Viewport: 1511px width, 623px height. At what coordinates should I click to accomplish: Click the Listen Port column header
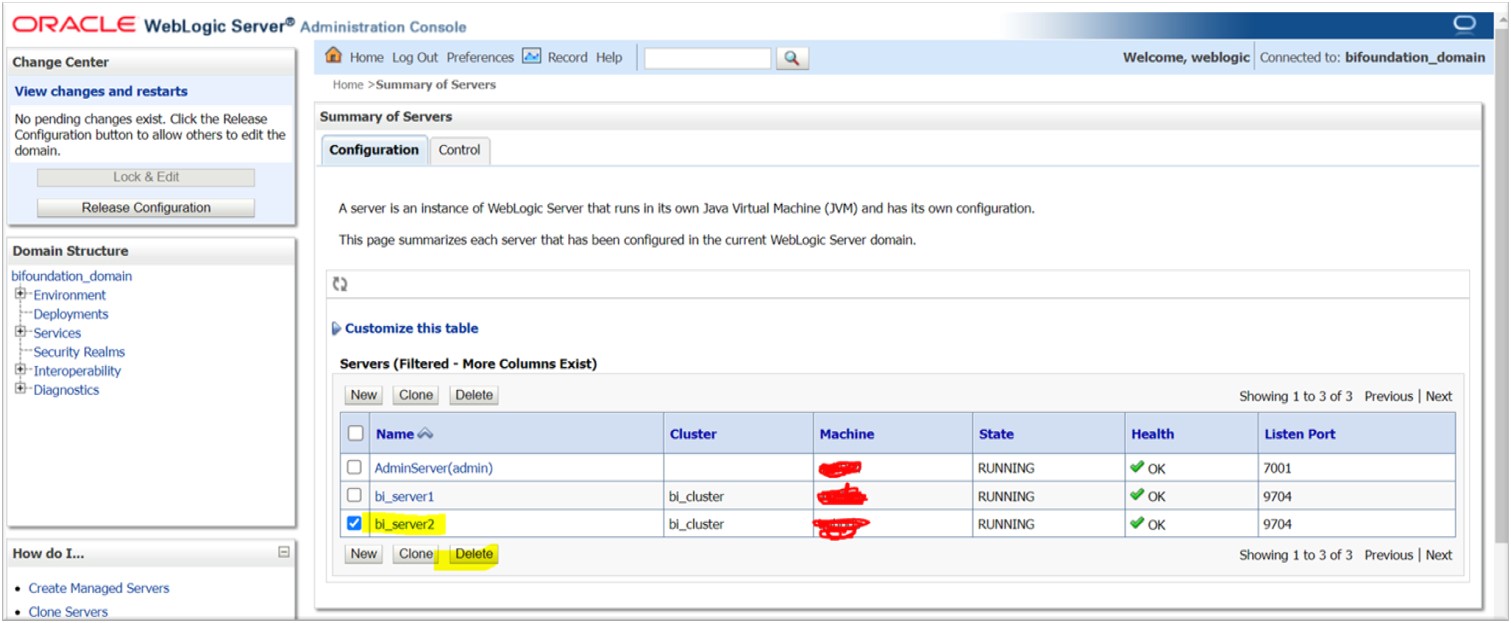(1300, 434)
